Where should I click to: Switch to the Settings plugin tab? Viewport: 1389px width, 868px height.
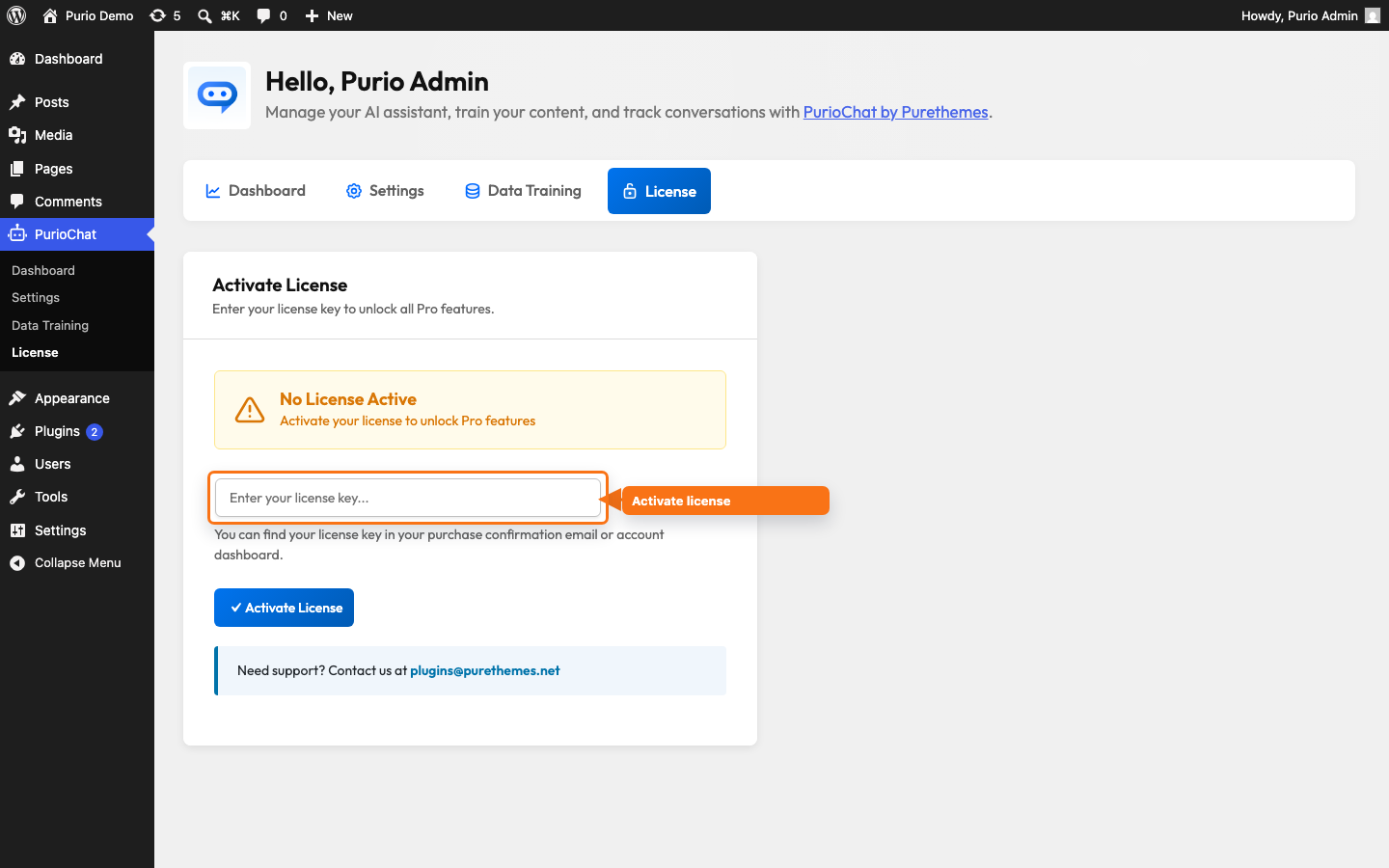[x=385, y=191]
